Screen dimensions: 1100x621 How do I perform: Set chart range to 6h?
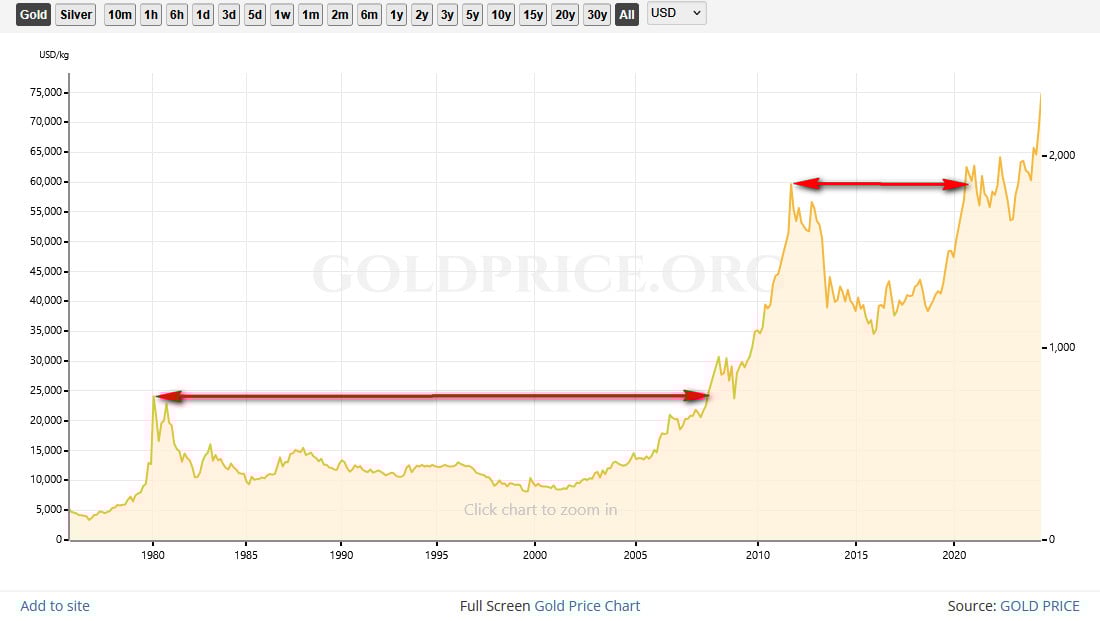177,15
